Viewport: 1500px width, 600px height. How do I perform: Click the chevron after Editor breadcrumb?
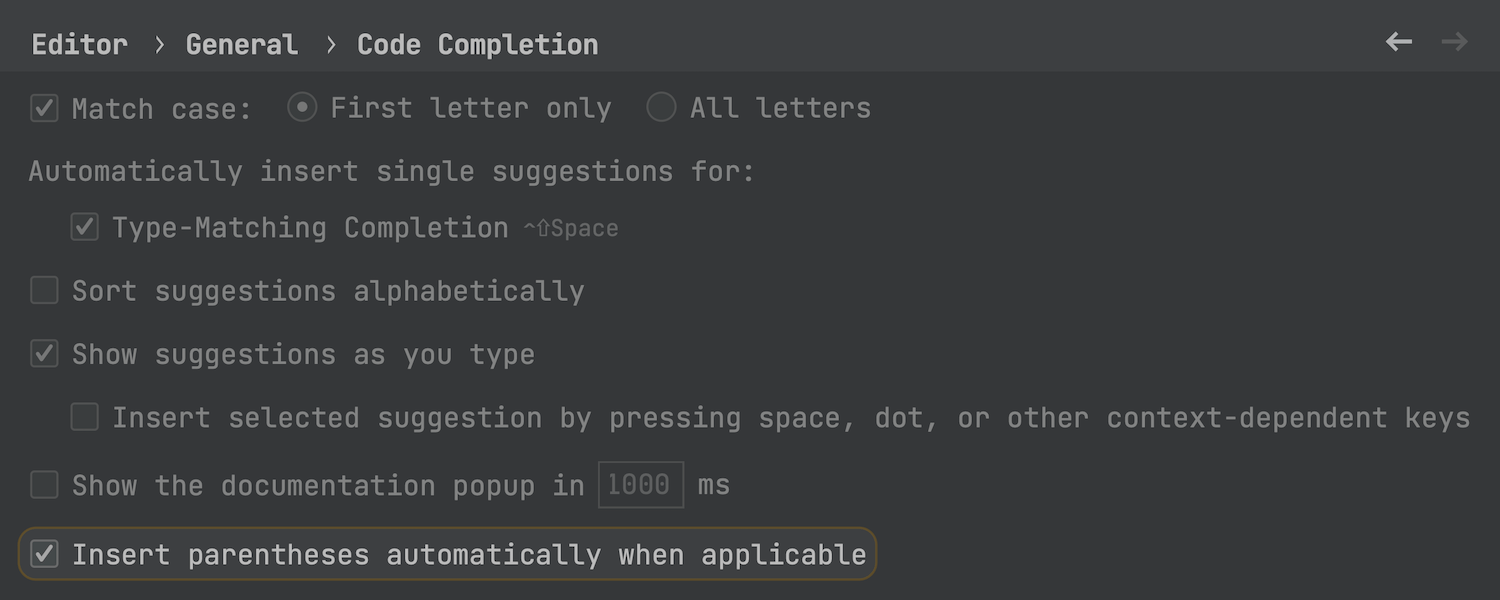point(158,45)
